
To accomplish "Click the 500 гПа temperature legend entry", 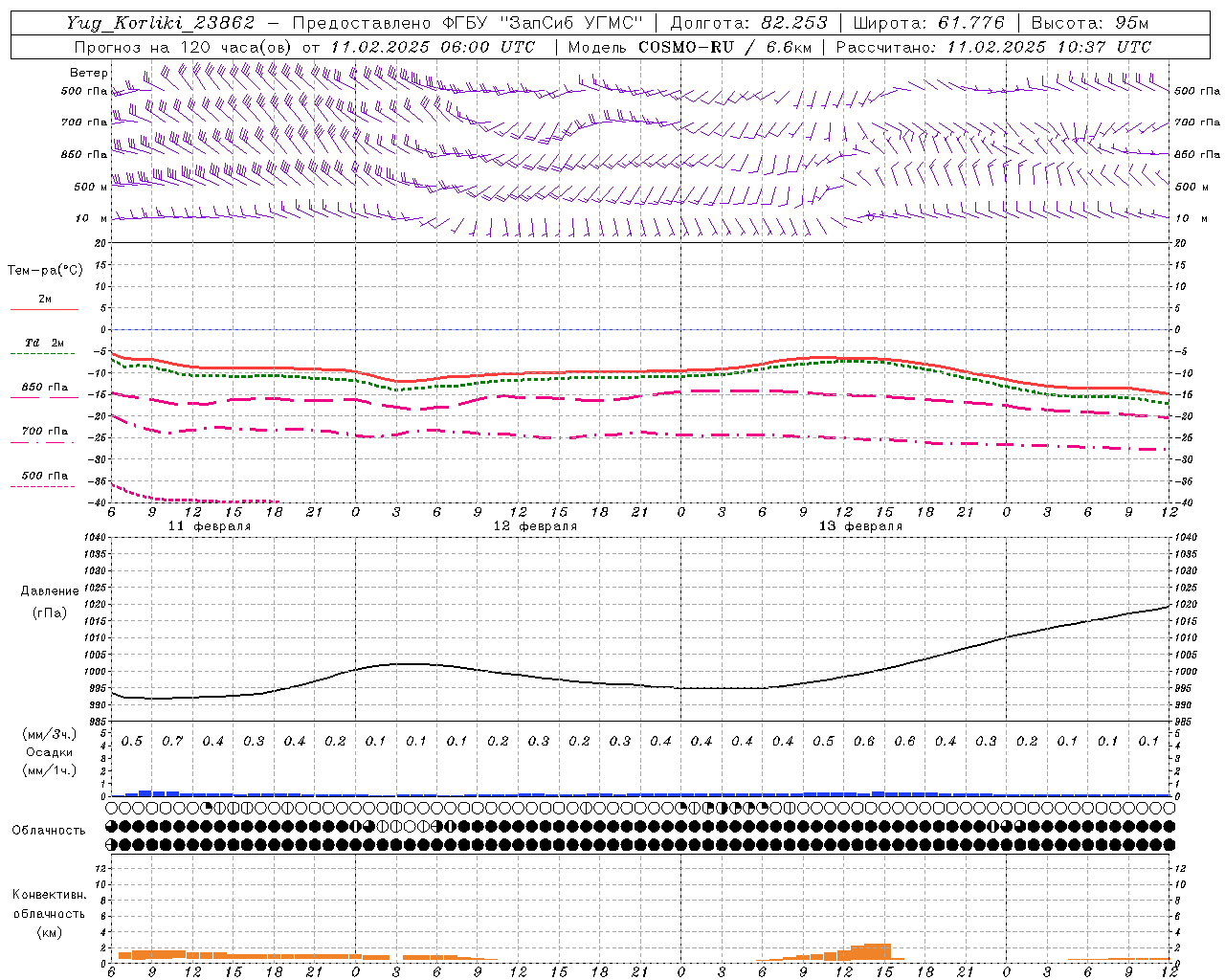I will click(45, 476).
